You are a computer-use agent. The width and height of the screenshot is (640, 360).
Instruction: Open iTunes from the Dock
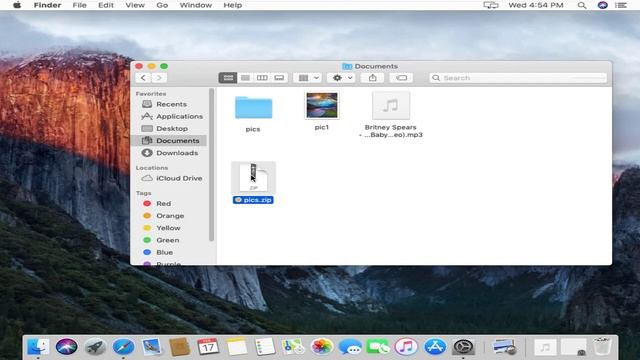406,347
